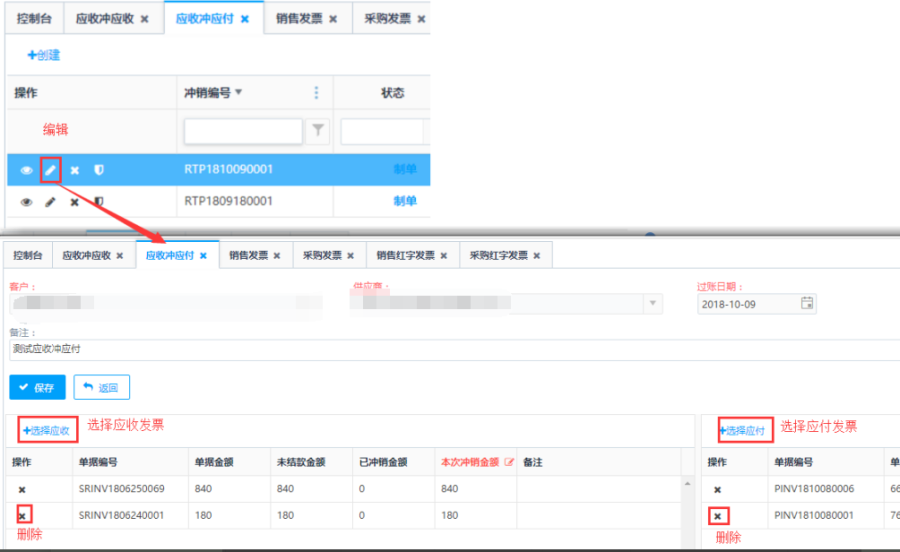This screenshot has width=900, height=552.
Task: View details of RTP1810090001 via eye icon
Action: click(27, 171)
